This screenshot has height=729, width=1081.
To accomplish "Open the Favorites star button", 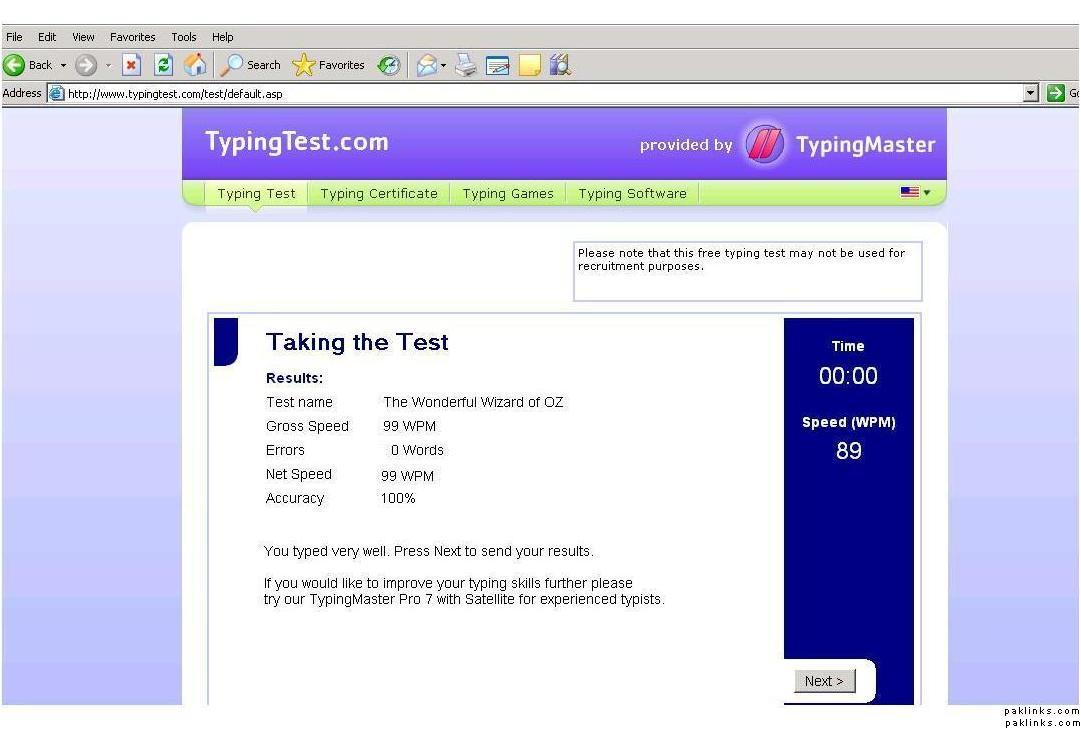I will pyautogui.click(x=329, y=65).
